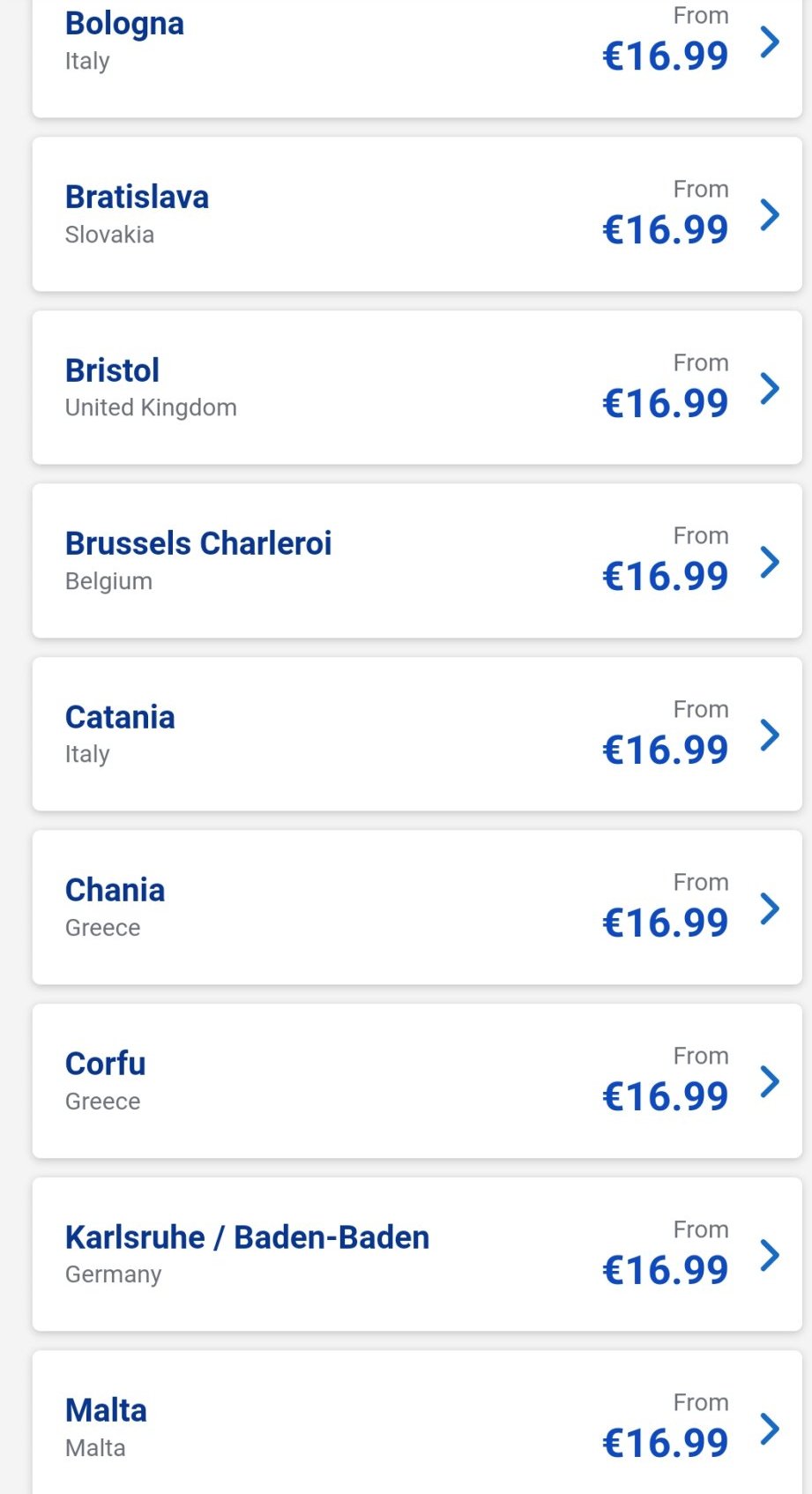
Task: Click the €16.99 price for Catania
Action: [665, 751]
